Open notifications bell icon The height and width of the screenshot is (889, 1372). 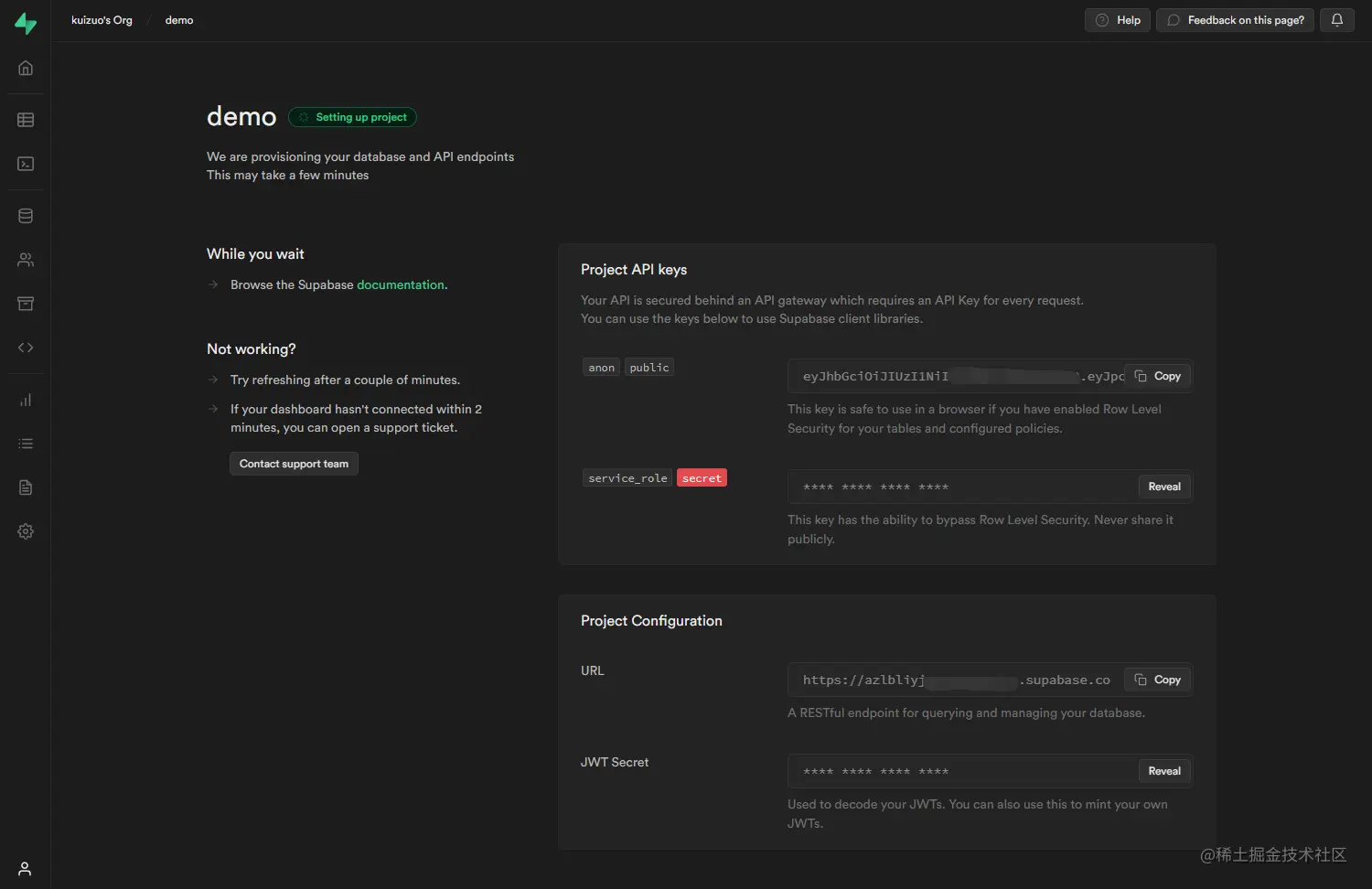(1336, 20)
